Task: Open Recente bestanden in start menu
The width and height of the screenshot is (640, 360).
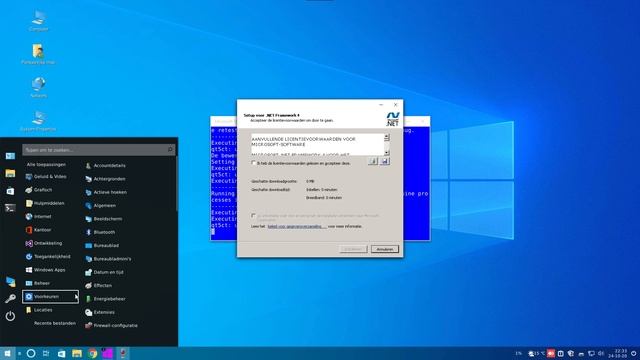Action: coord(55,323)
